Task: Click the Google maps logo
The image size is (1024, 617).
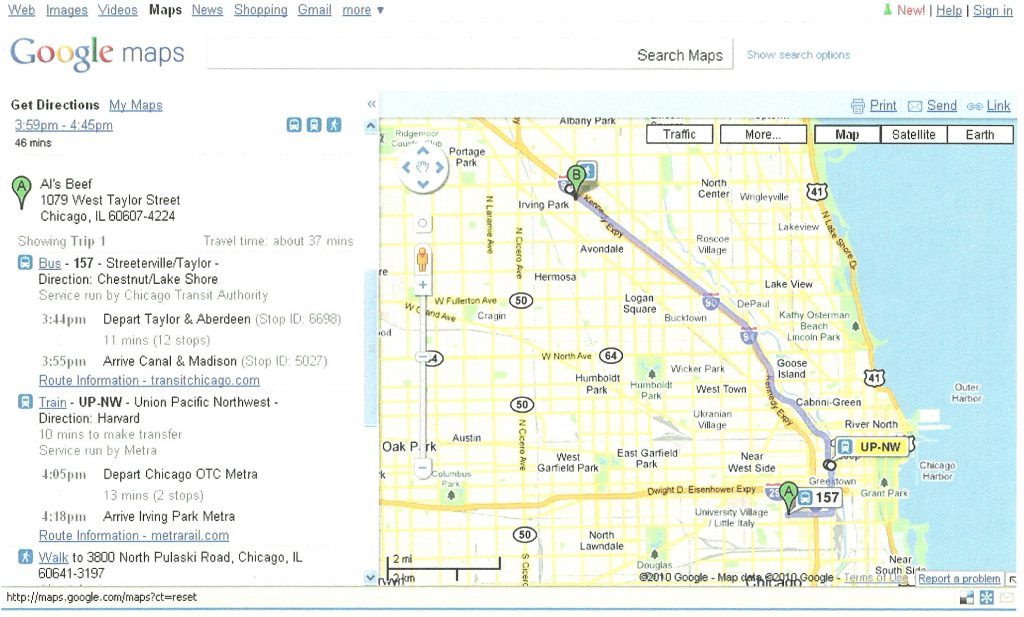Action: pyautogui.click(x=97, y=53)
